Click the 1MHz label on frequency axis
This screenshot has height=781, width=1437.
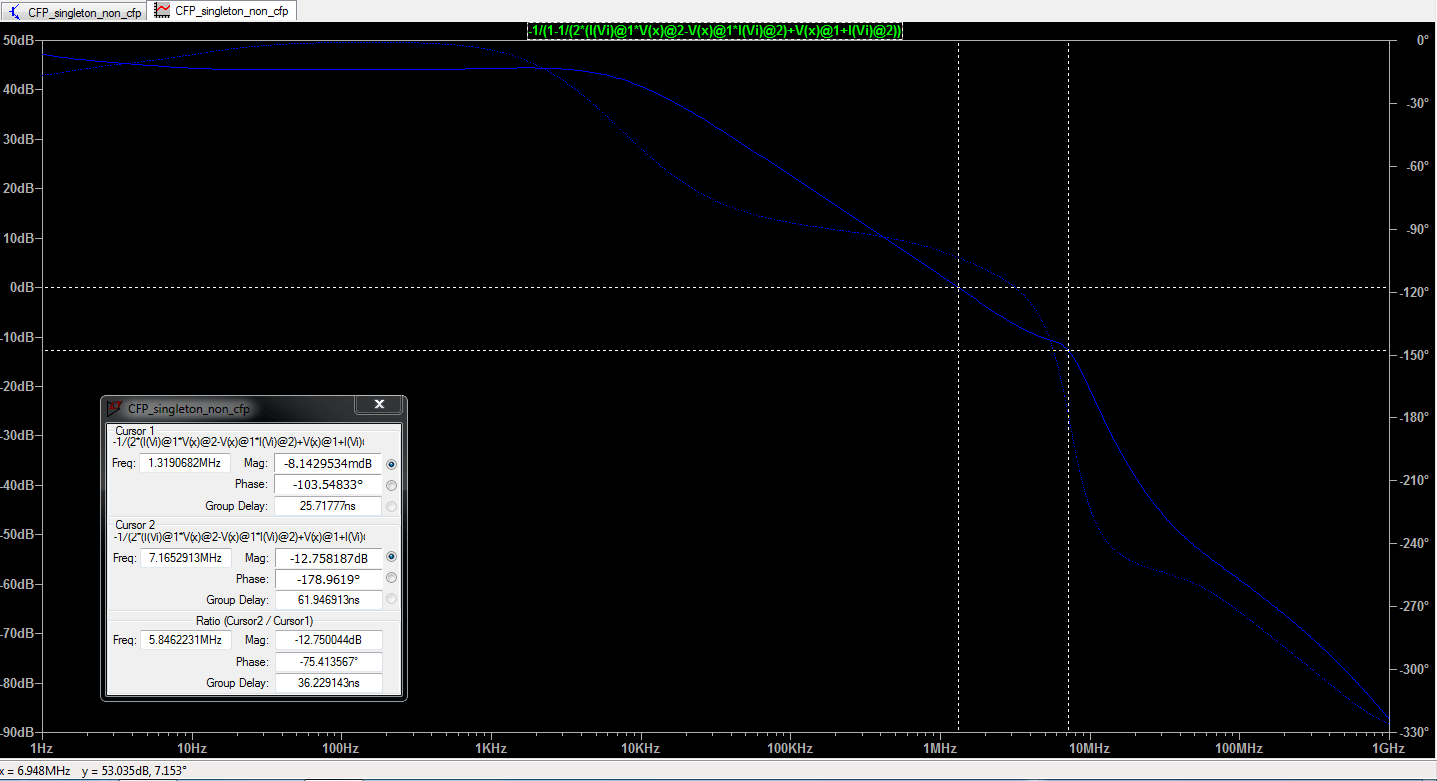coord(939,749)
